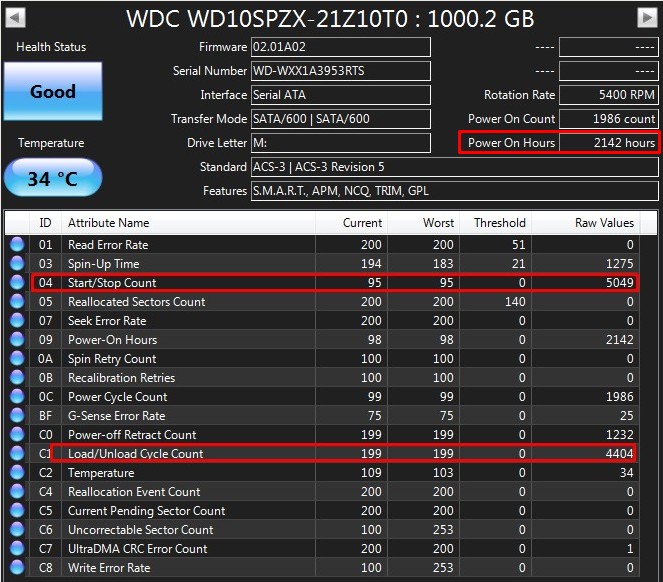Image resolution: width=663 pixels, height=582 pixels.
Task: Click status icon of C2 Temperature row
Action: point(17,472)
